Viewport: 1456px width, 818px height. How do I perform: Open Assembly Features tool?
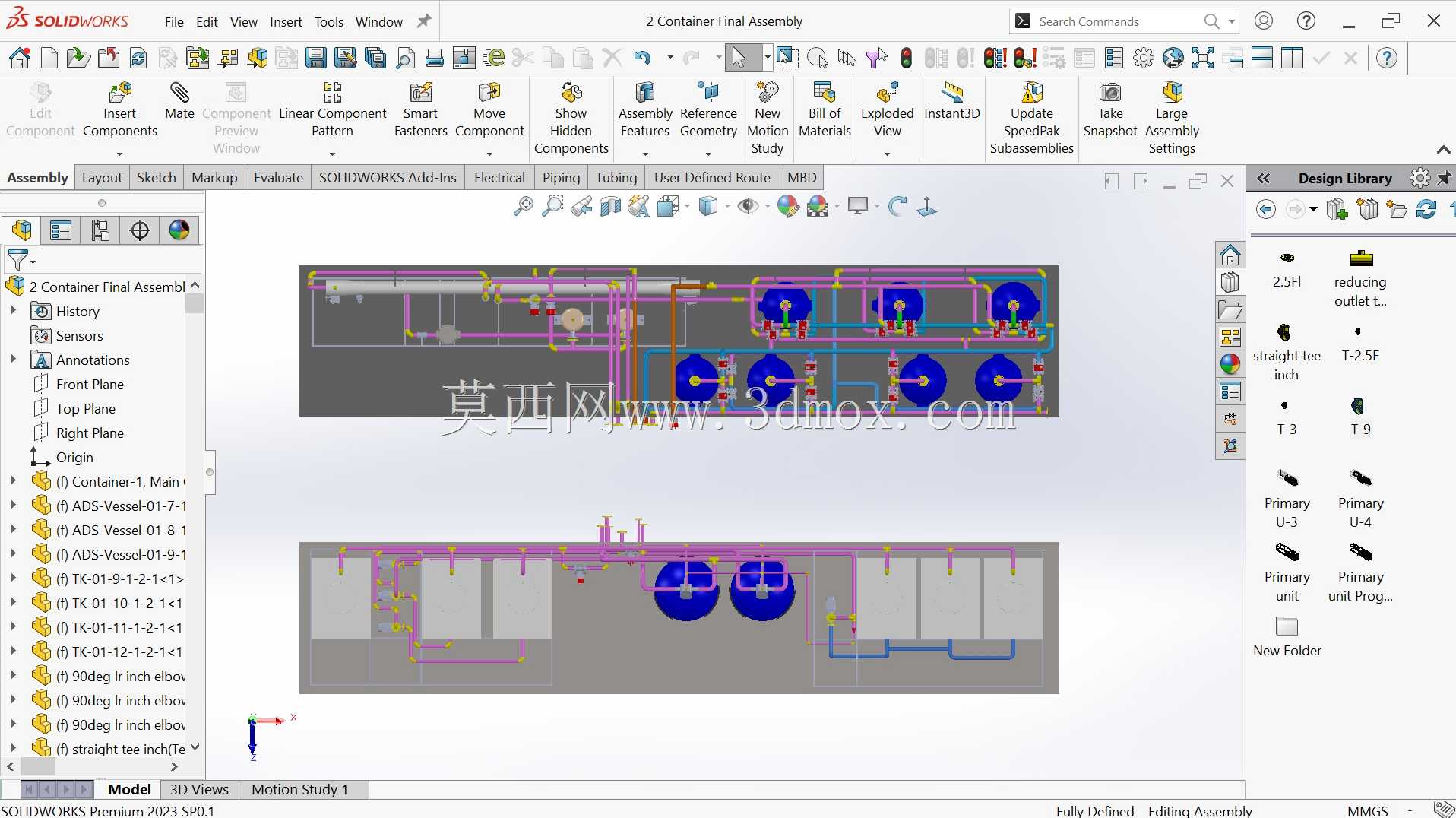pos(645,110)
